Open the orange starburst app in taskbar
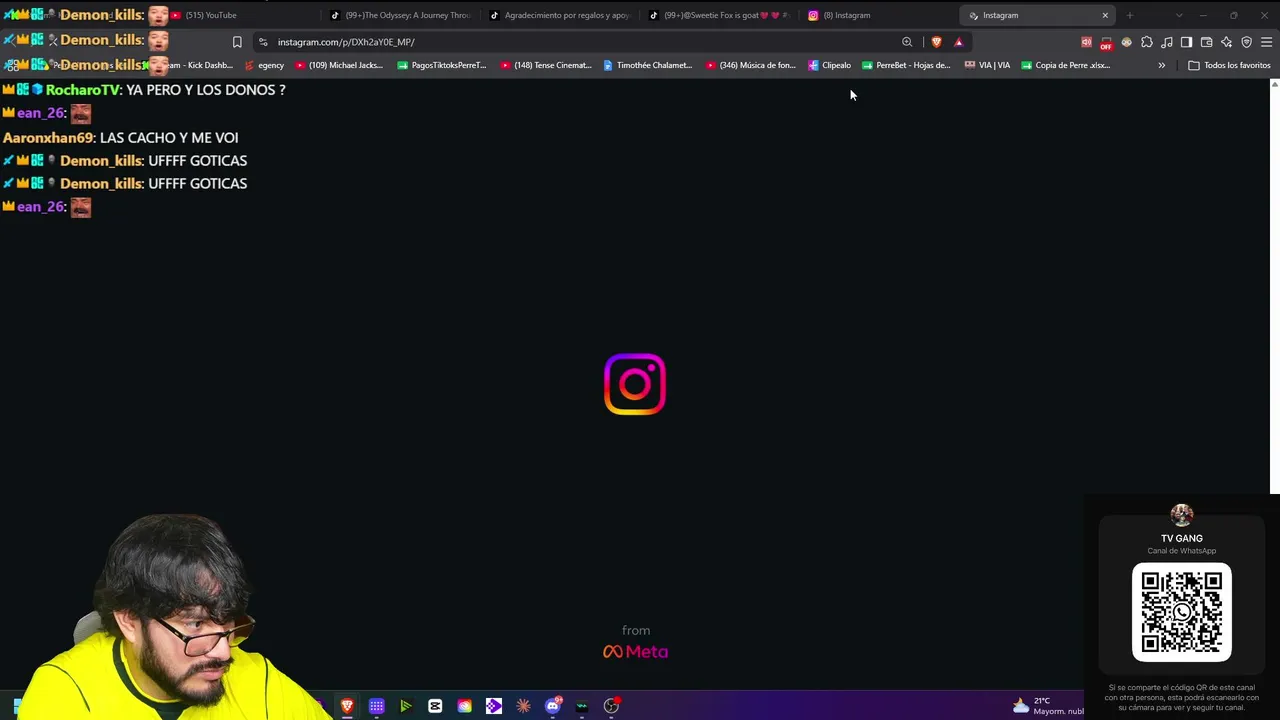This screenshot has height=720, width=1280. point(523,706)
